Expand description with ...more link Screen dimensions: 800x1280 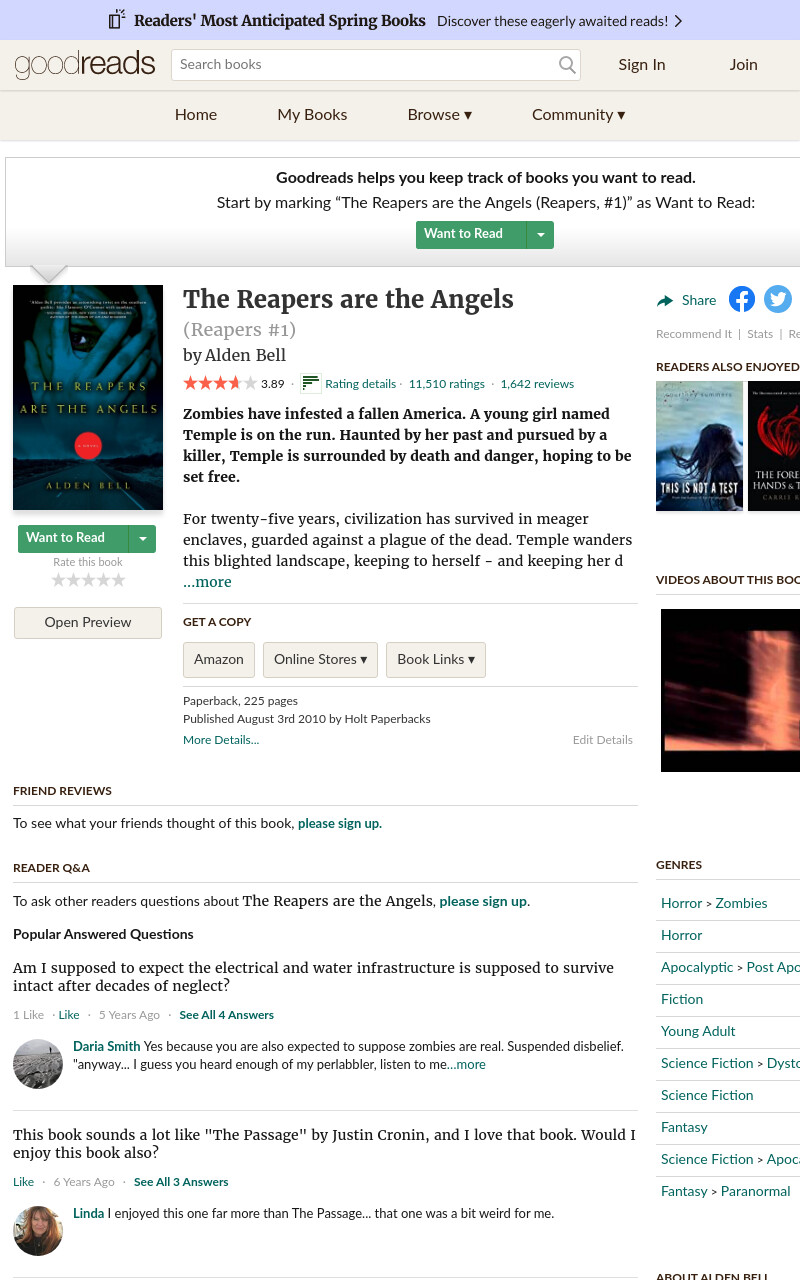(x=207, y=582)
